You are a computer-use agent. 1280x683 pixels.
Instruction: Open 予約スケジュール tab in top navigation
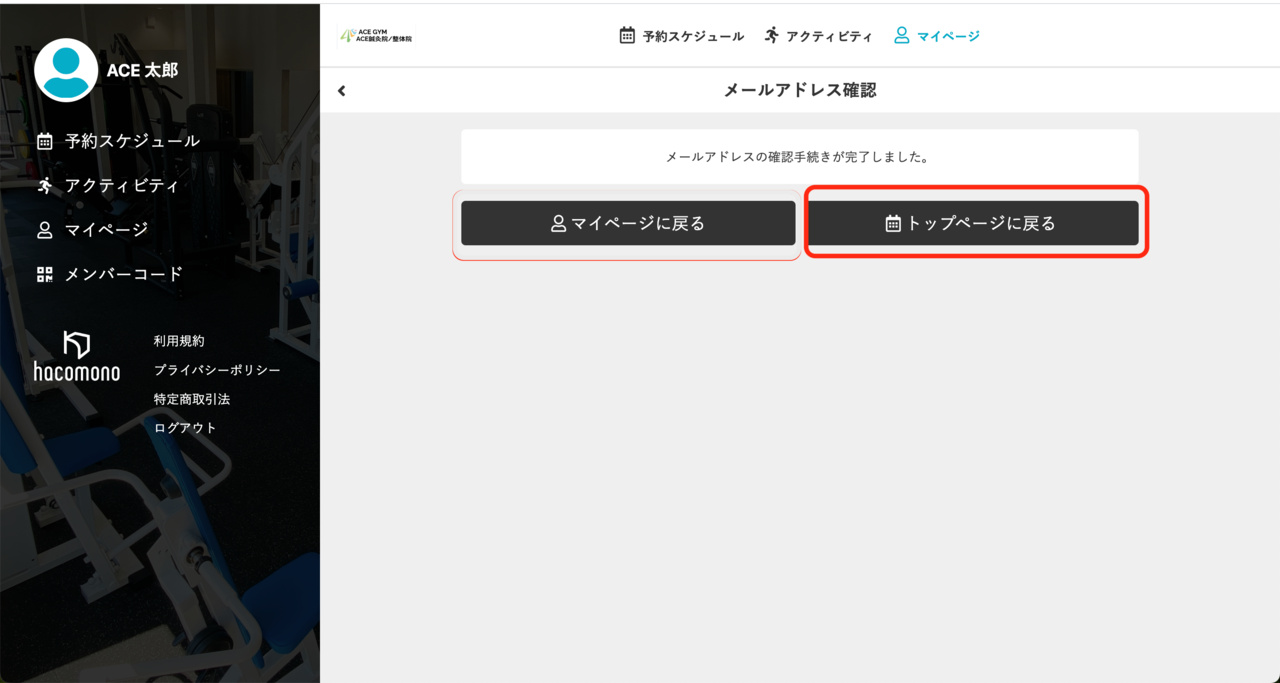[681, 35]
